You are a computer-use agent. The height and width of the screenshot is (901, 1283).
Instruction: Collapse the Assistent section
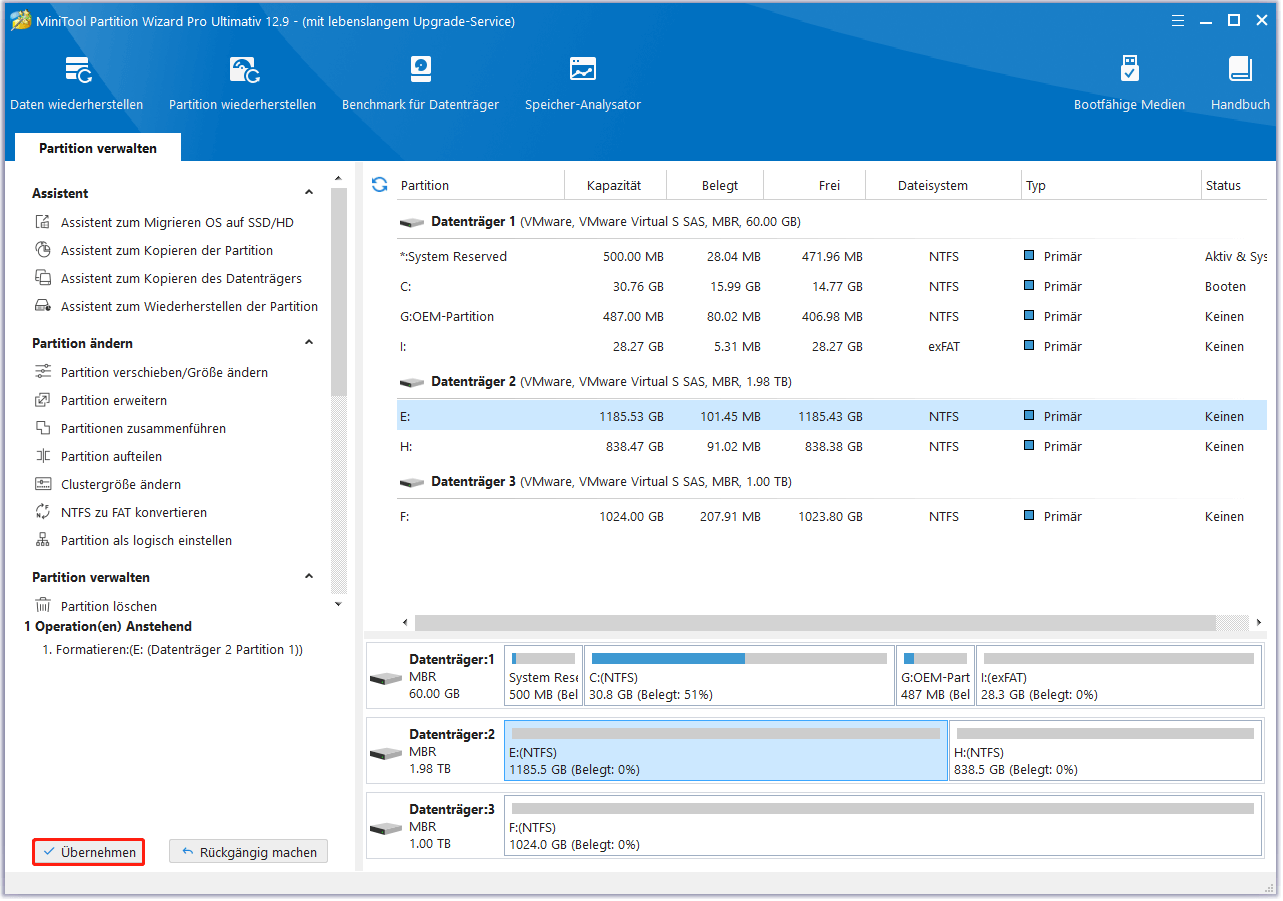(x=309, y=193)
